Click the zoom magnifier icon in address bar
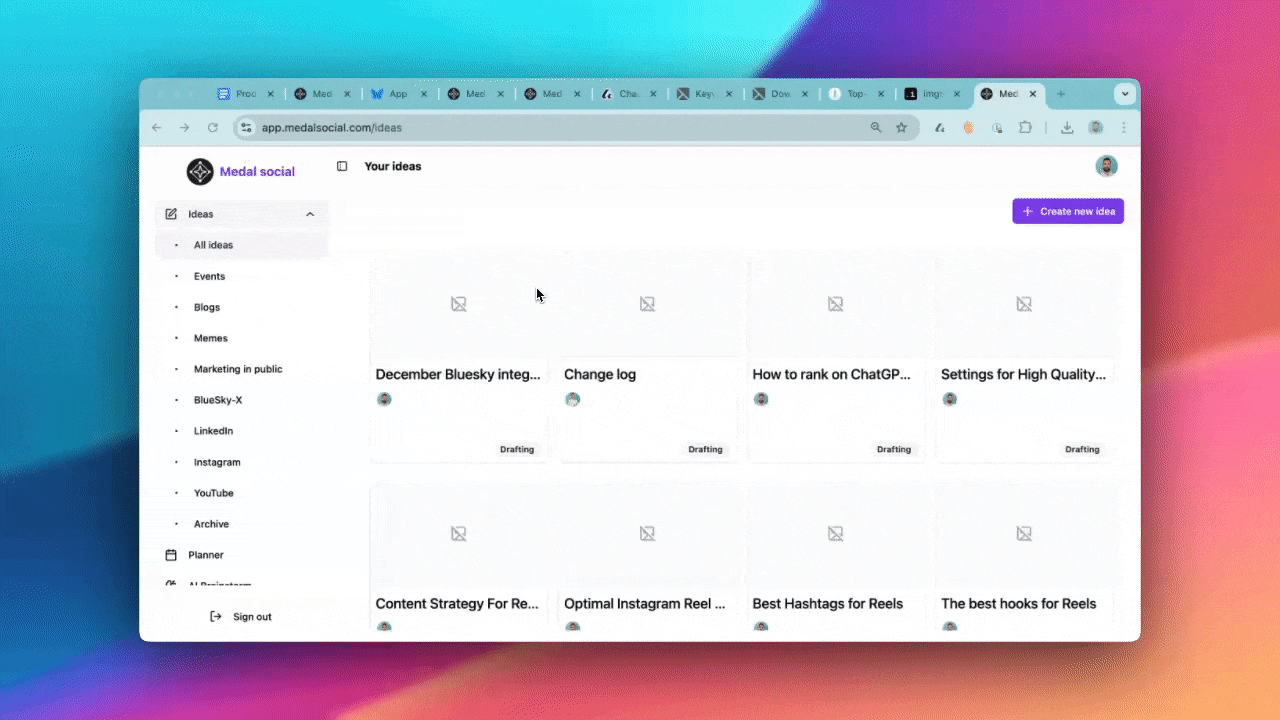 pos(876,128)
